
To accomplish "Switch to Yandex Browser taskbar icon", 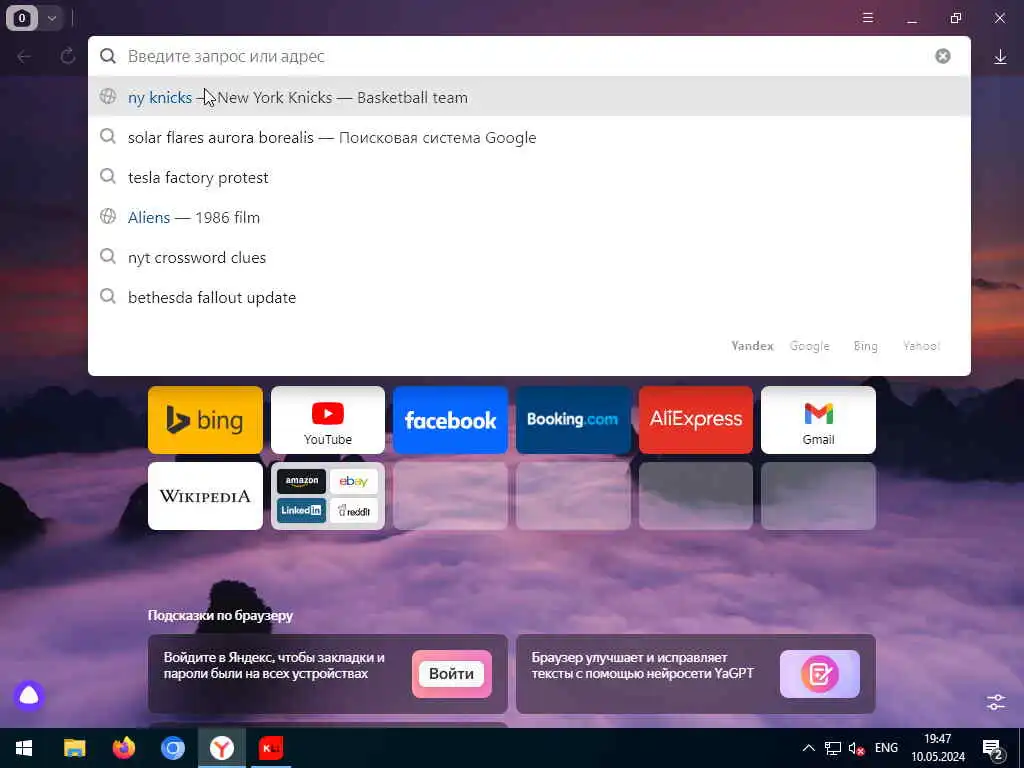I will coord(222,748).
